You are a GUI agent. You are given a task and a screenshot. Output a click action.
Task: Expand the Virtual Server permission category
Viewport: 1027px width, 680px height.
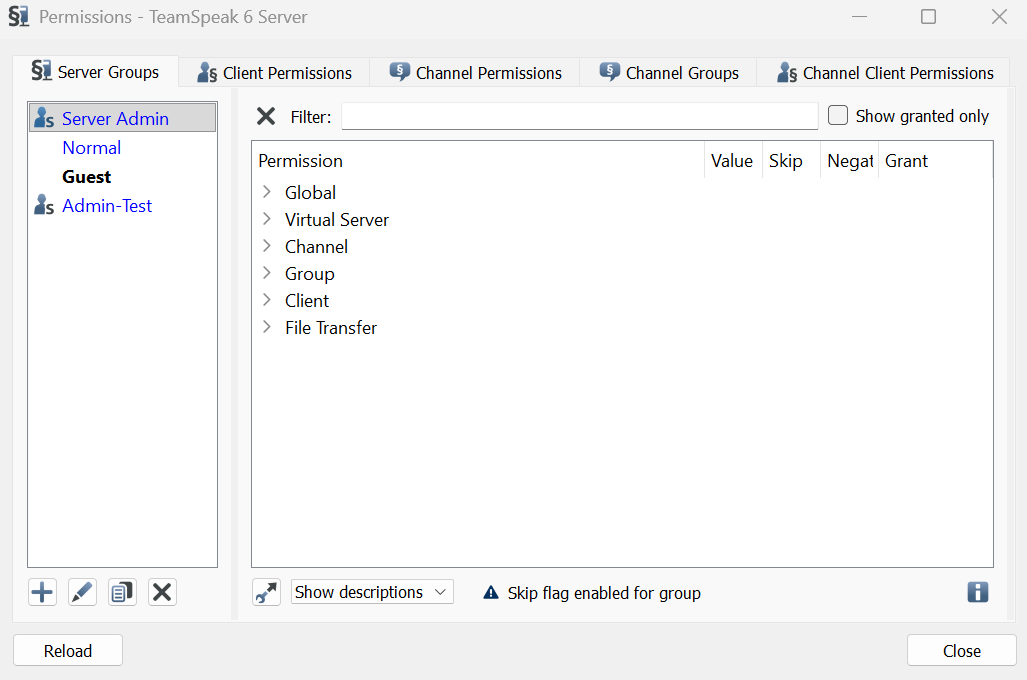267,219
